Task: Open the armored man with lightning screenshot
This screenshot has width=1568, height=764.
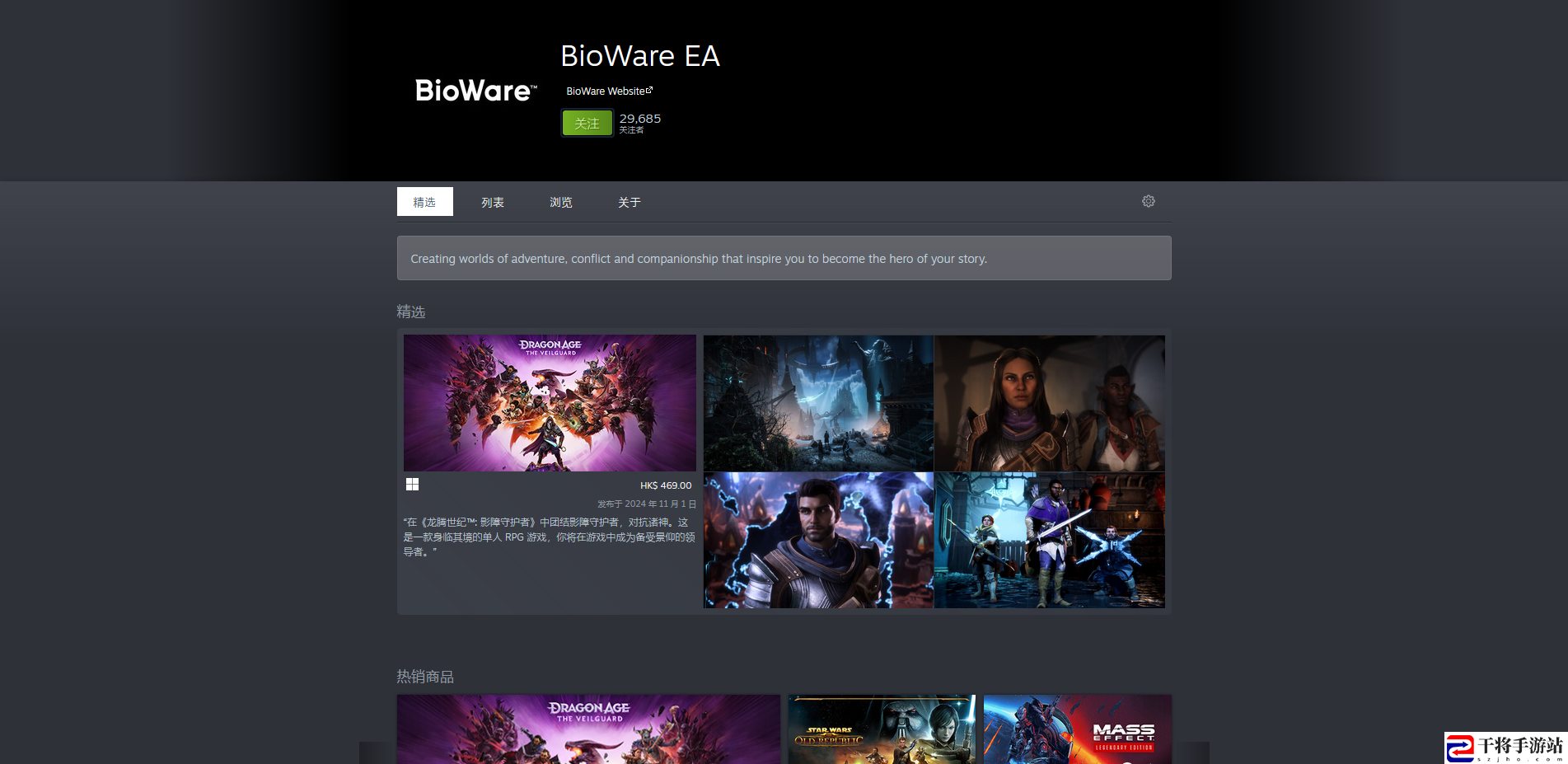Action: [x=818, y=540]
